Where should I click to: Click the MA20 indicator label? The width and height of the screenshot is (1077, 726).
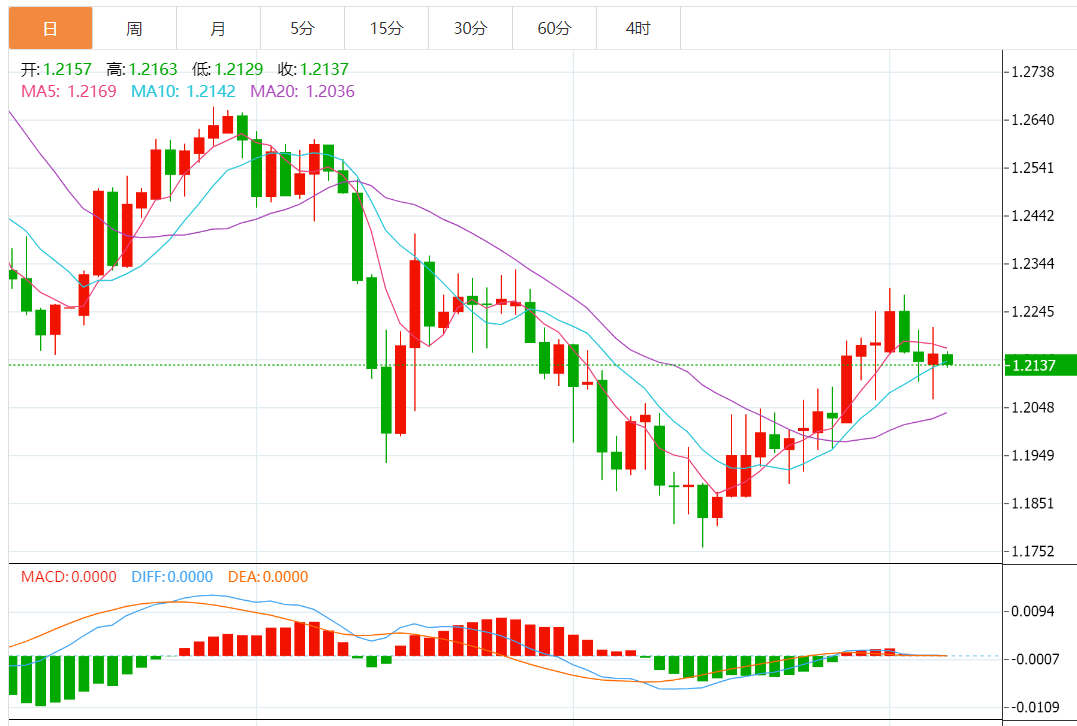click(x=302, y=91)
